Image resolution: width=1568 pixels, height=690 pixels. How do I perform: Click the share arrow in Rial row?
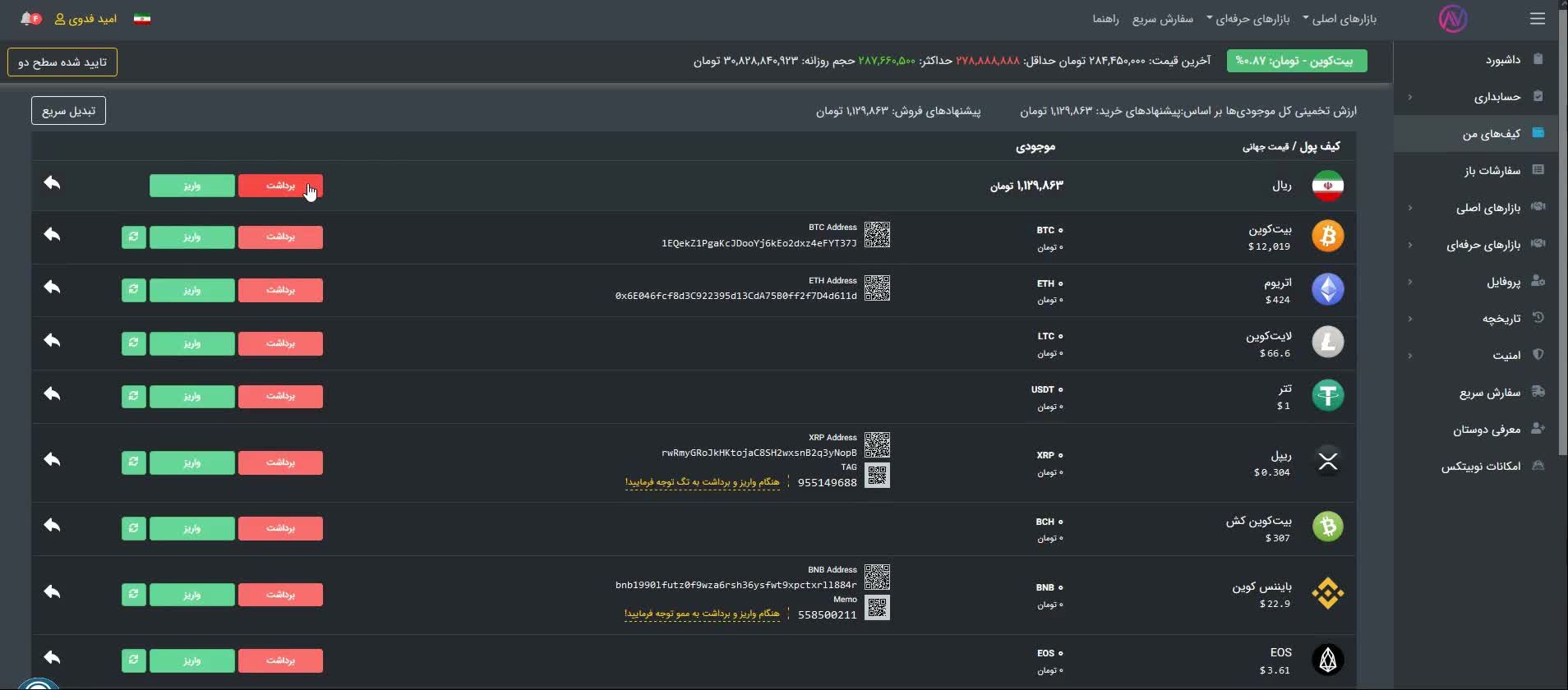pyautogui.click(x=53, y=183)
